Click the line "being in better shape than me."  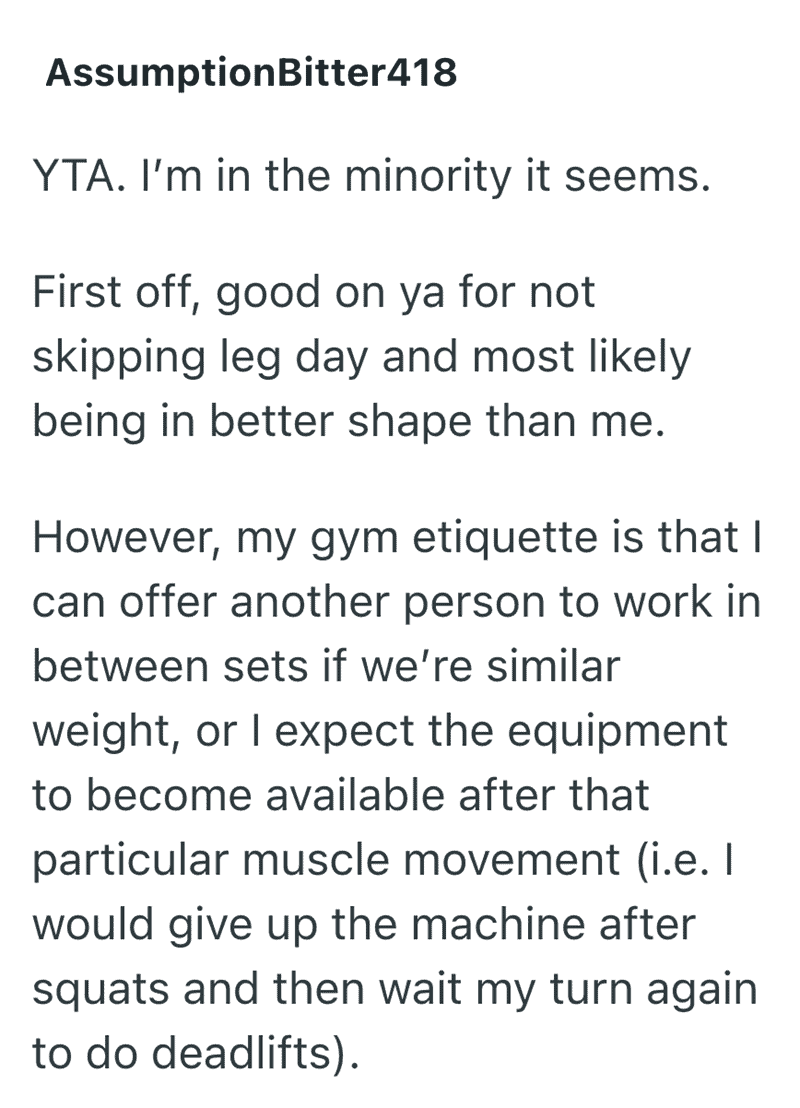click(349, 421)
